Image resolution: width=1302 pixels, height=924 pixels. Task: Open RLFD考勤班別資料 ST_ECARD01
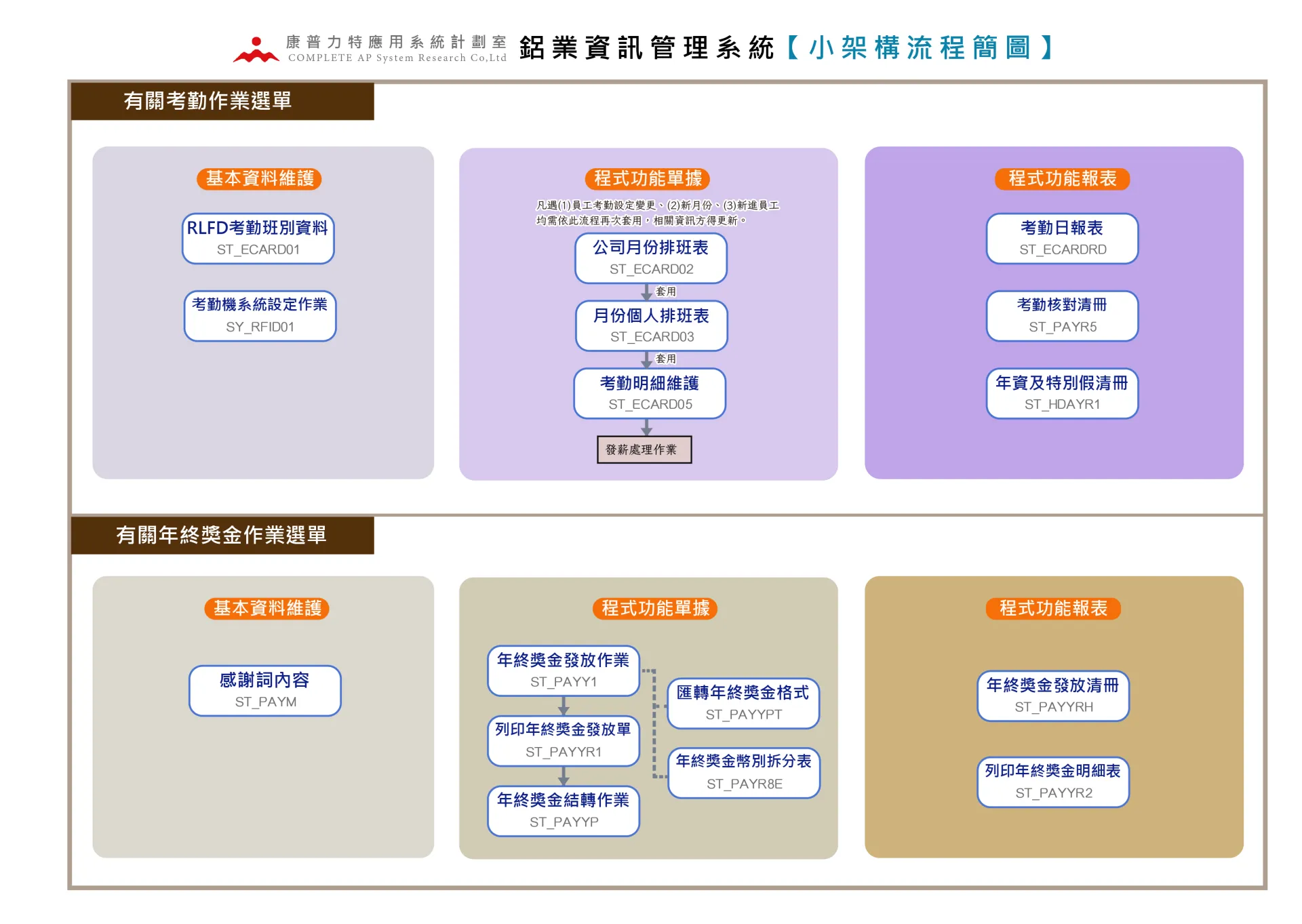click(x=258, y=239)
